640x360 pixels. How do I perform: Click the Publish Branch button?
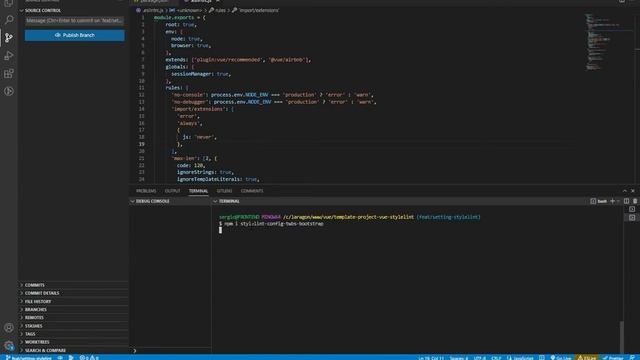tap(75, 35)
